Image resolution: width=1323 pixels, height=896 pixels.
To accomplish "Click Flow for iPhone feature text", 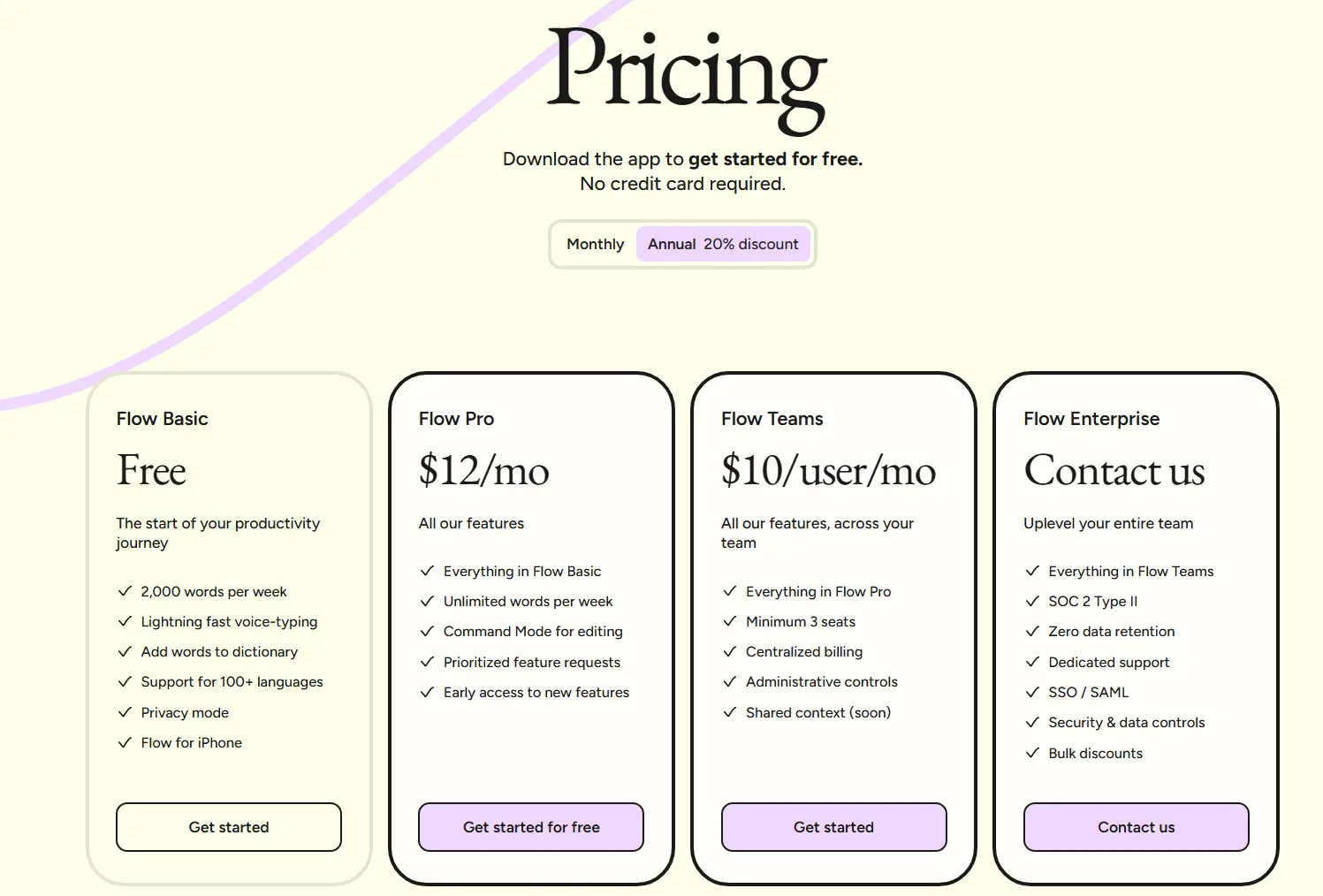I will tap(192, 742).
